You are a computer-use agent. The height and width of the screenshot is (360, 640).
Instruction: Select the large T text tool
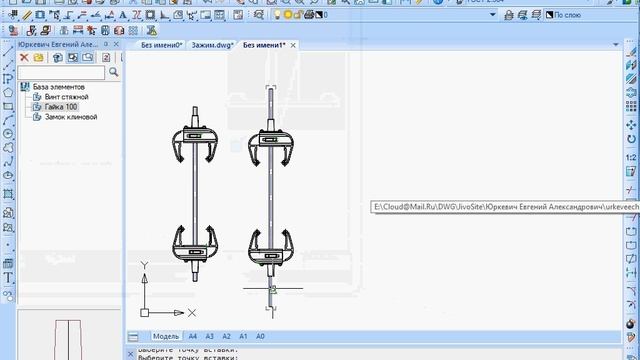[x=8, y=278]
